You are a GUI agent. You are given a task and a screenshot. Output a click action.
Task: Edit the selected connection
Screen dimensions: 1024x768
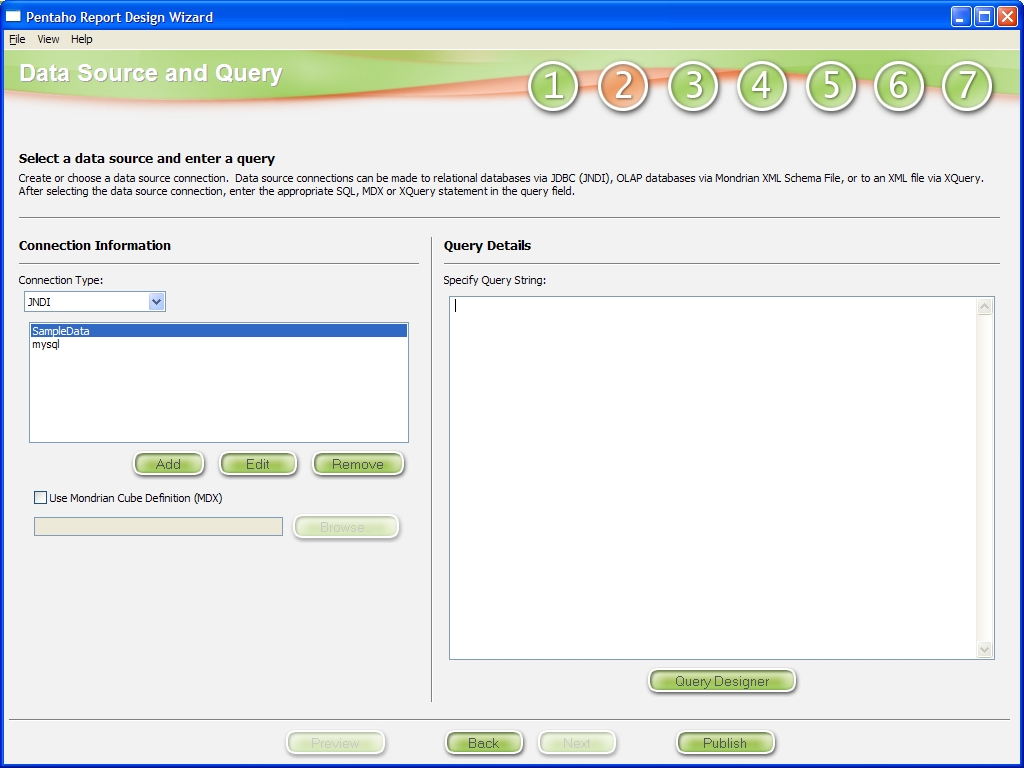258,464
